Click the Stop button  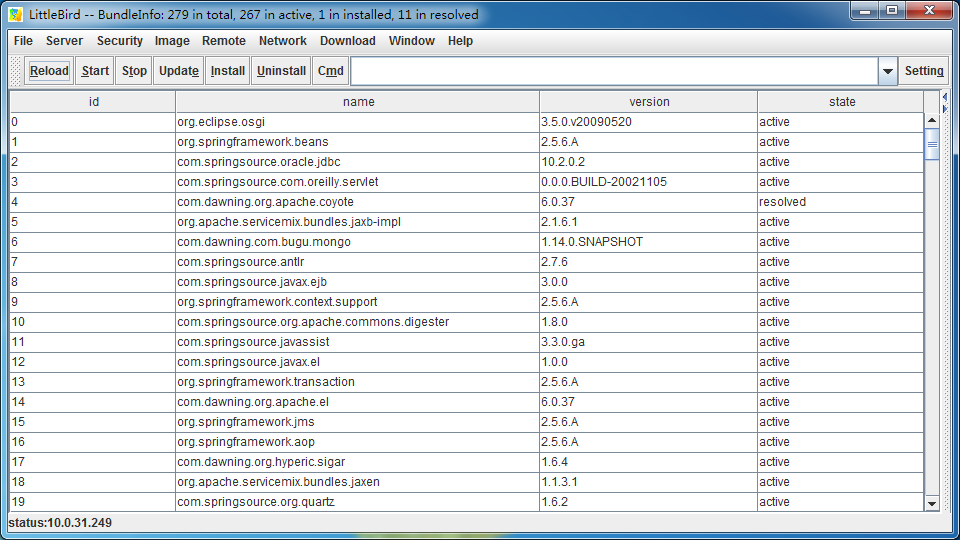pos(133,71)
